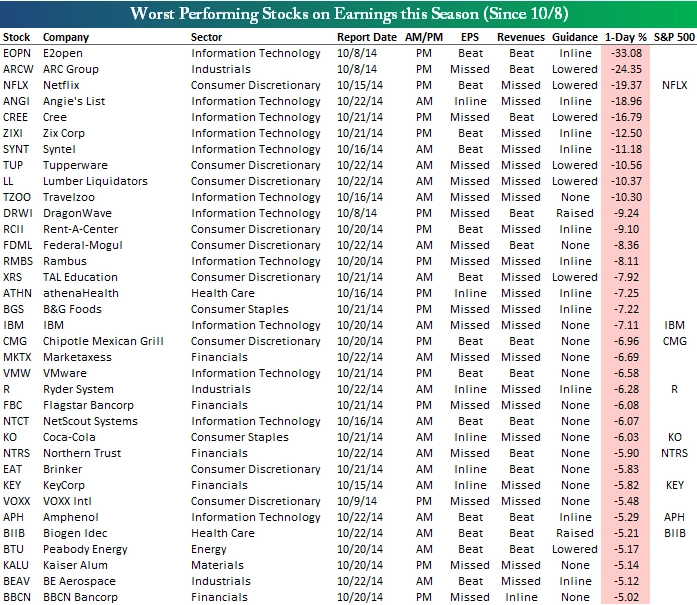
Task: Select the 'Flagstar Bancorp' company name
Action: pyautogui.click(x=88, y=405)
